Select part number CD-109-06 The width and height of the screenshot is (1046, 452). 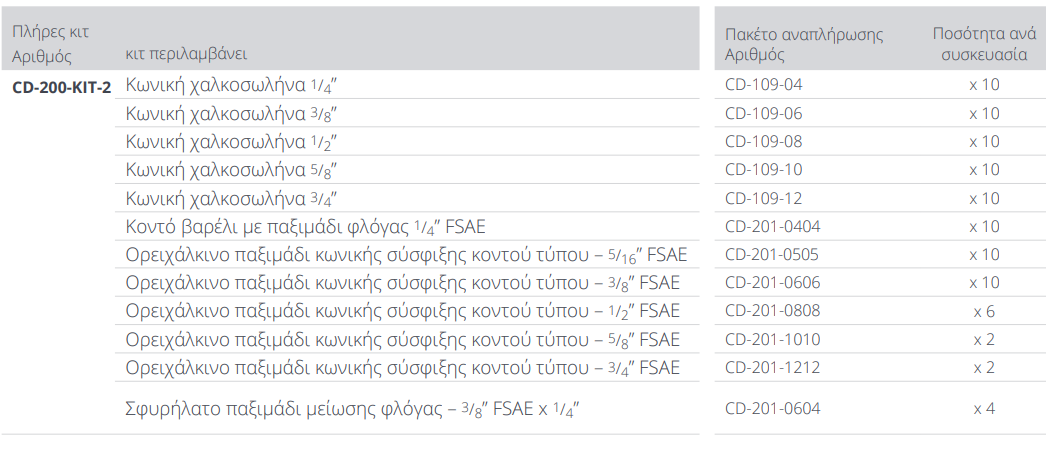(x=763, y=113)
